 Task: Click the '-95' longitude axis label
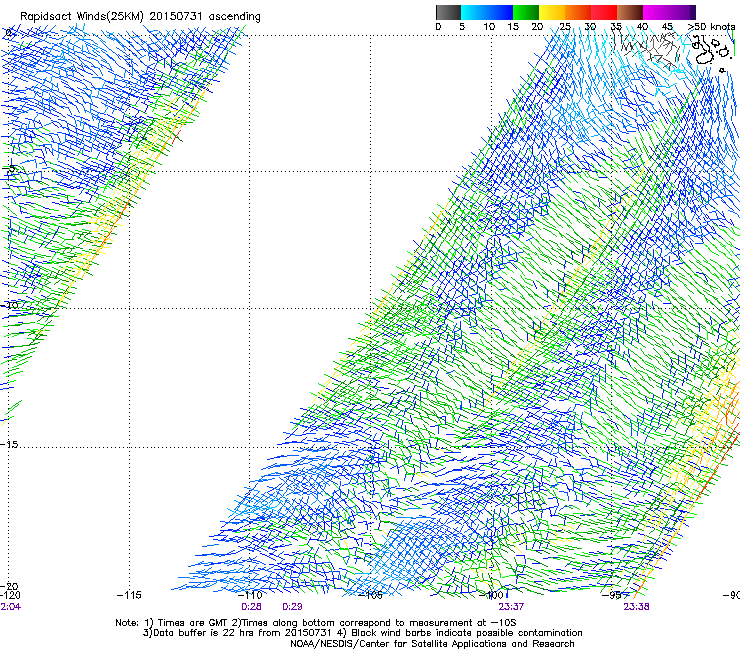point(612,595)
